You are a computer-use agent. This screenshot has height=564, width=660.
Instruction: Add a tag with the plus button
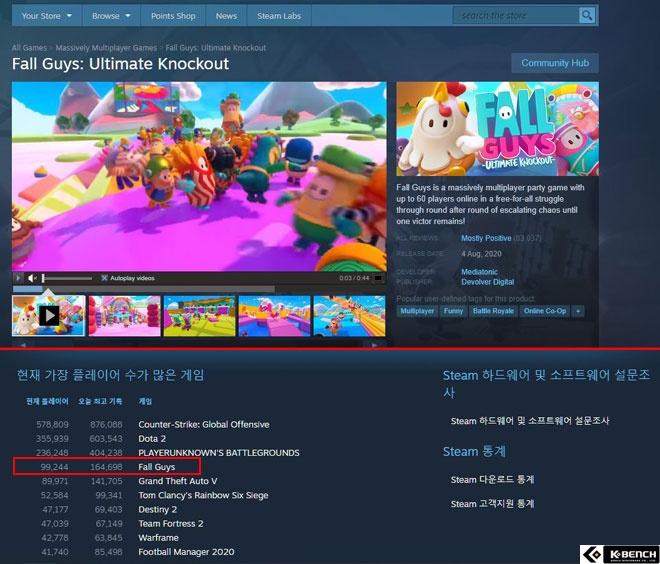pyautogui.click(x=578, y=311)
